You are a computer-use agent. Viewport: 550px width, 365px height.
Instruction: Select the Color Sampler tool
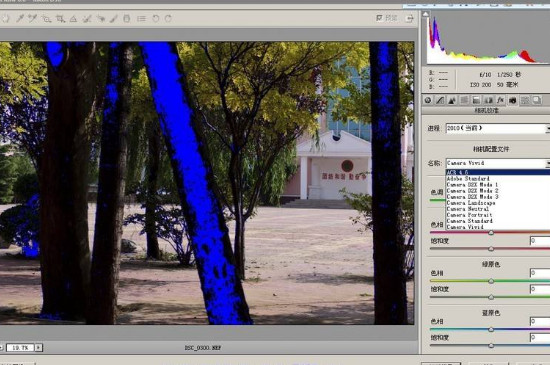(x=33, y=18)
